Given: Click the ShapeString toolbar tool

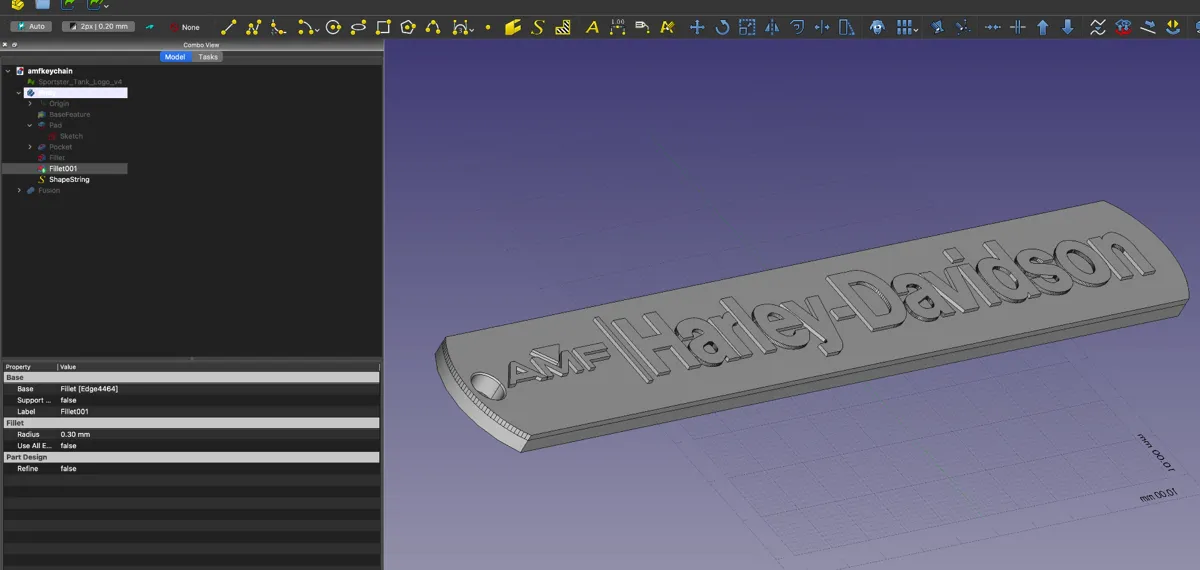Looking at the screenshot, I should (538, 28).
